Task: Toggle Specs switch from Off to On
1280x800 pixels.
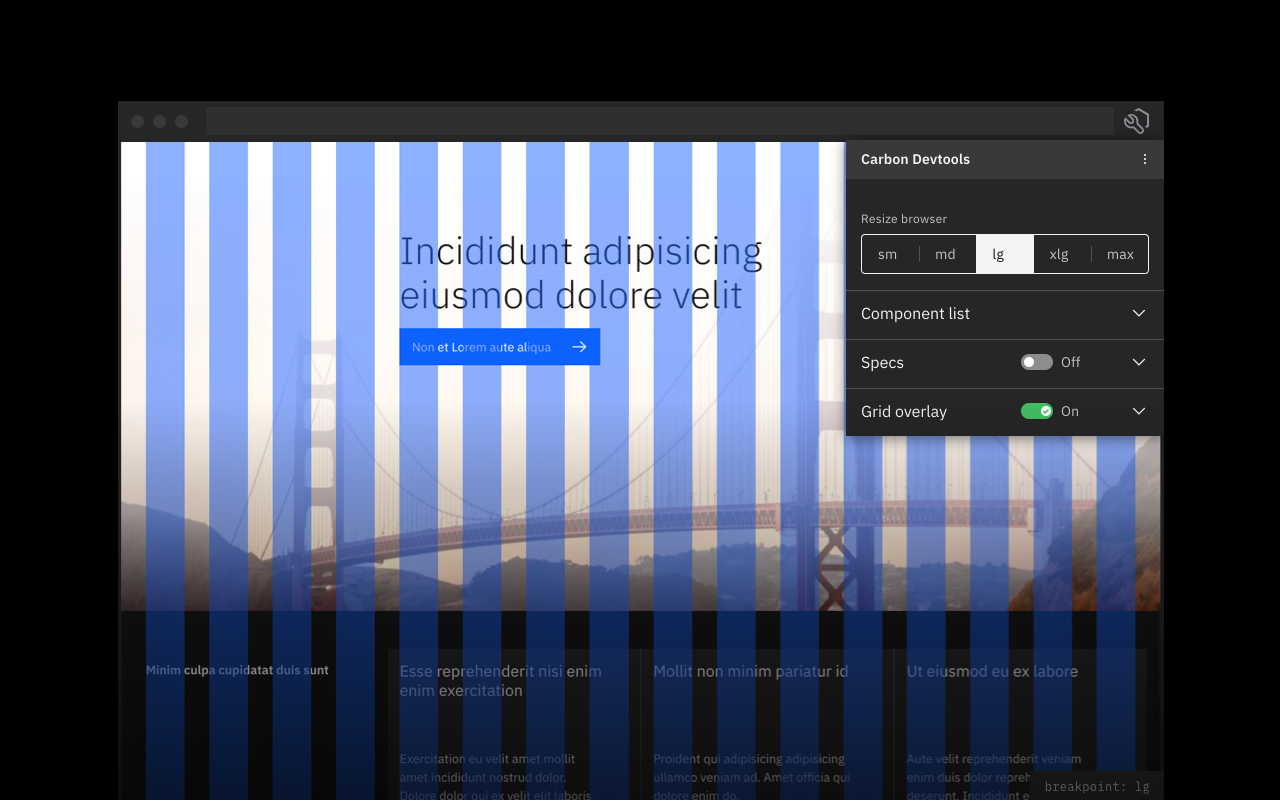Action: 1037,362
